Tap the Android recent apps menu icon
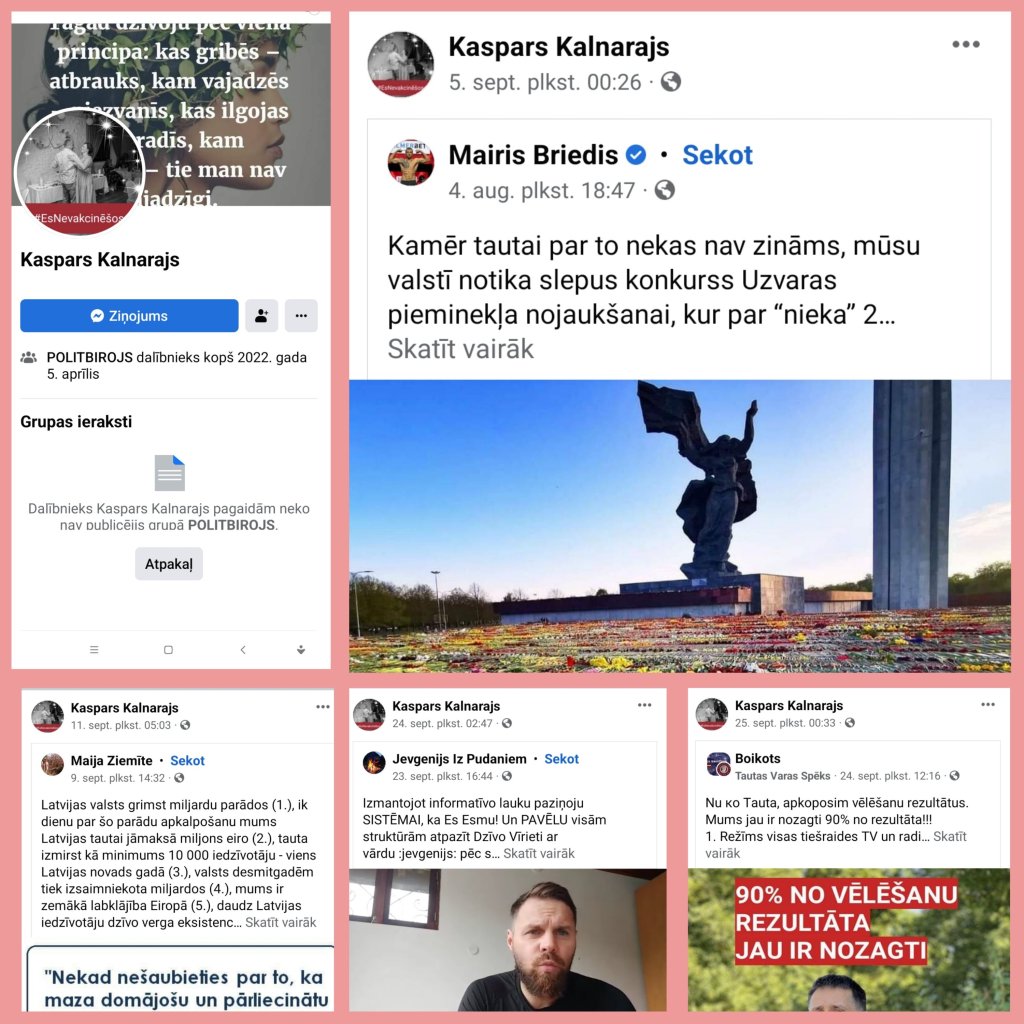The width and height of the screenshot is (1024, 1024). pos(94,650)
